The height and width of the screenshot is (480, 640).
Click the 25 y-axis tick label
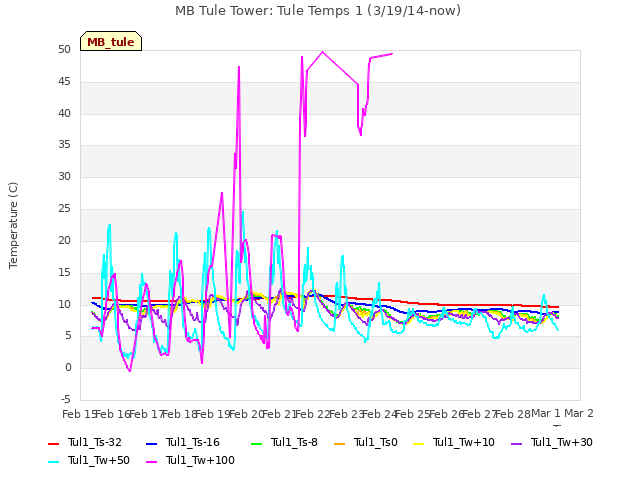[64, 209]
